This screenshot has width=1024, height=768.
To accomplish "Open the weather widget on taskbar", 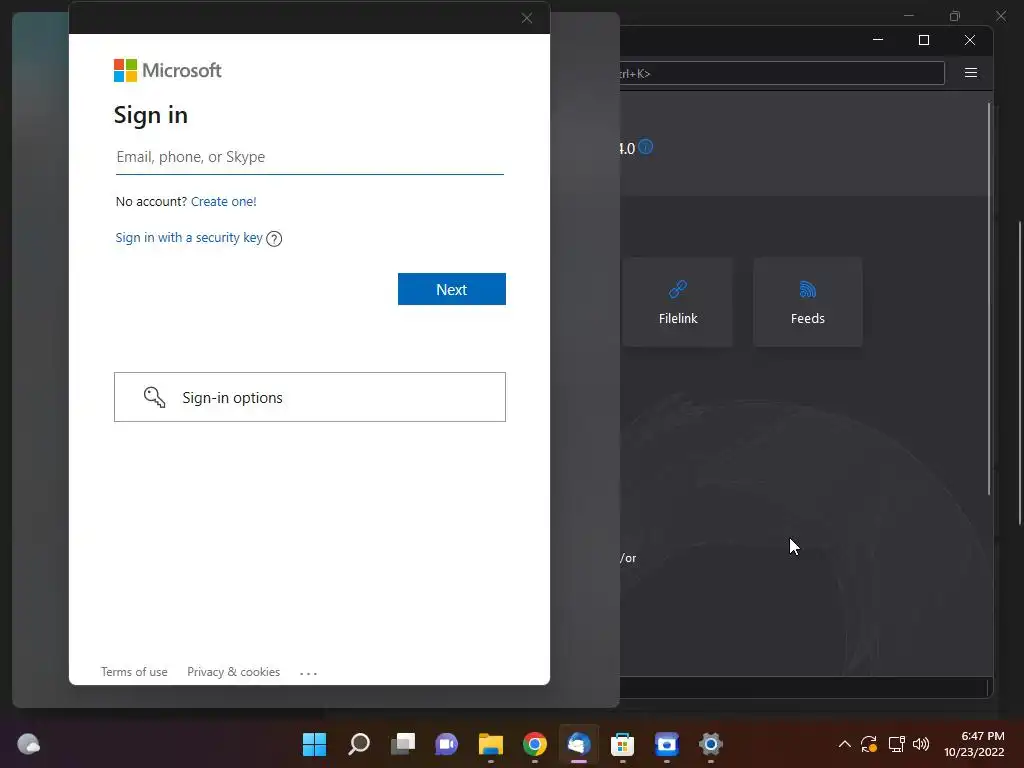I will 28,744.
